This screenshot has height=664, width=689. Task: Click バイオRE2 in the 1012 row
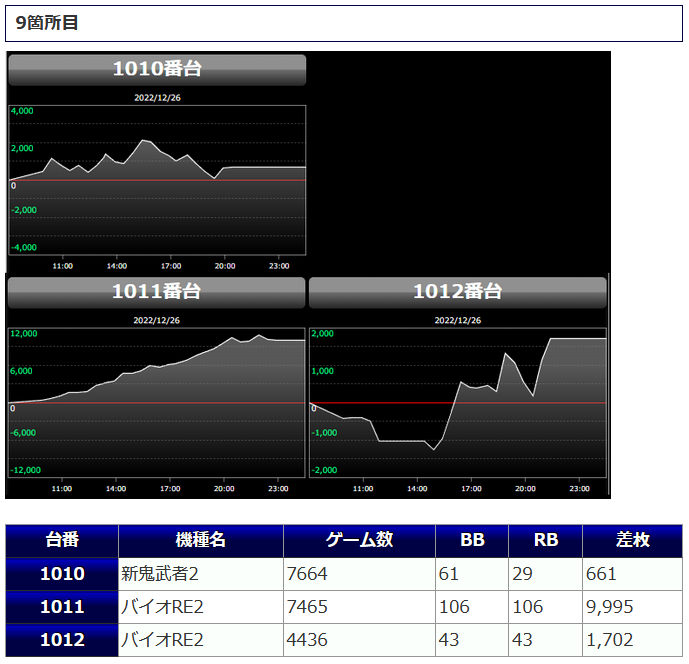pos(162,640)
